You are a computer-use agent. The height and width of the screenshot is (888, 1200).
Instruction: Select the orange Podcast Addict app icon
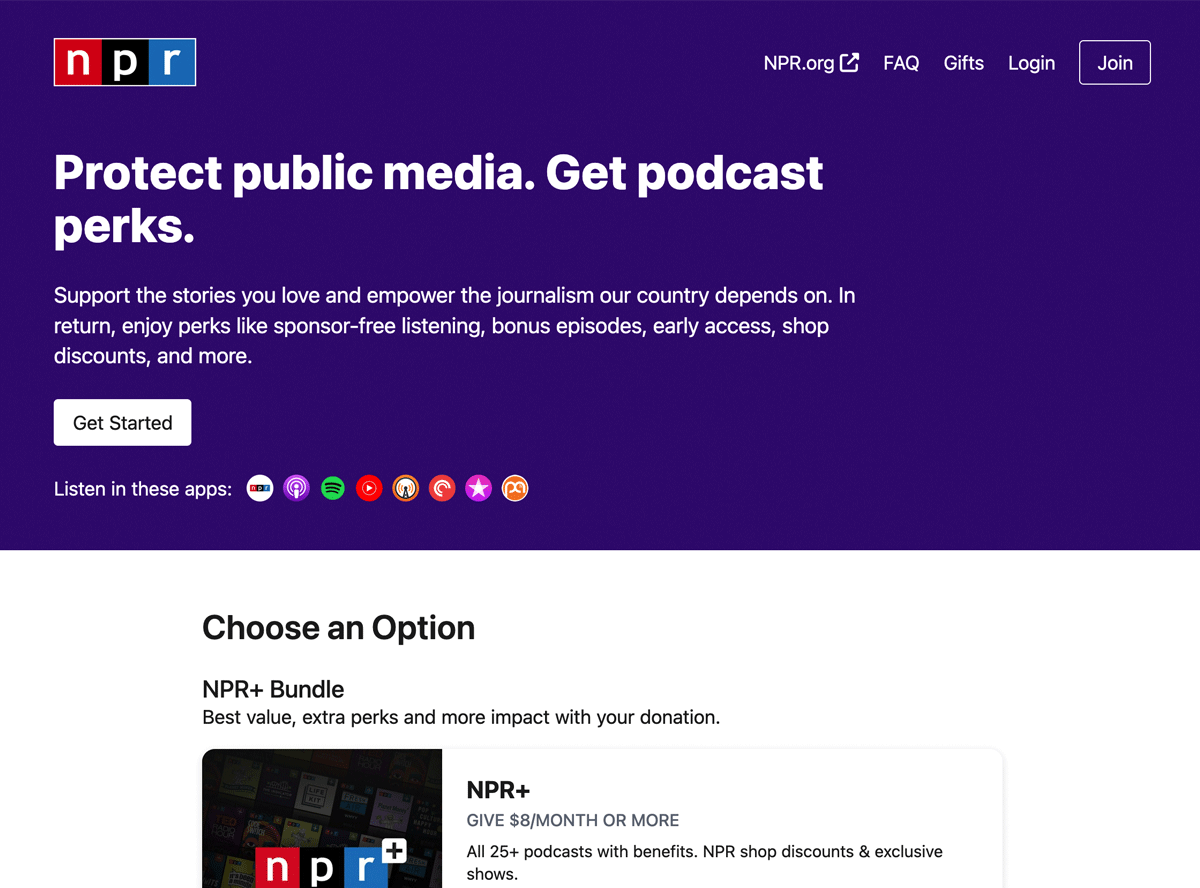(515, 488)
